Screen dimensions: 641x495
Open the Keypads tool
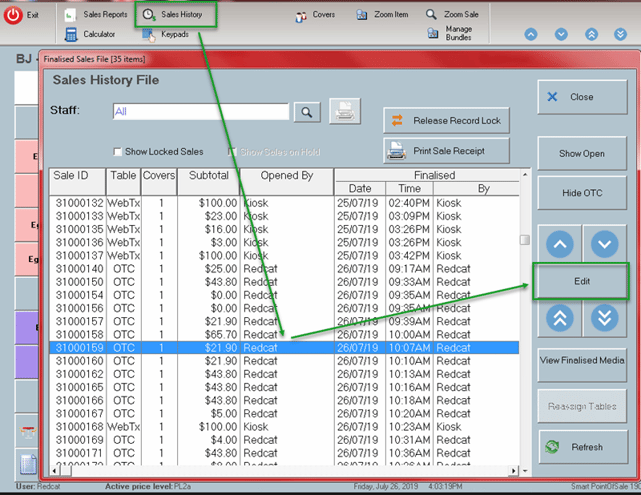coord(166,34)
